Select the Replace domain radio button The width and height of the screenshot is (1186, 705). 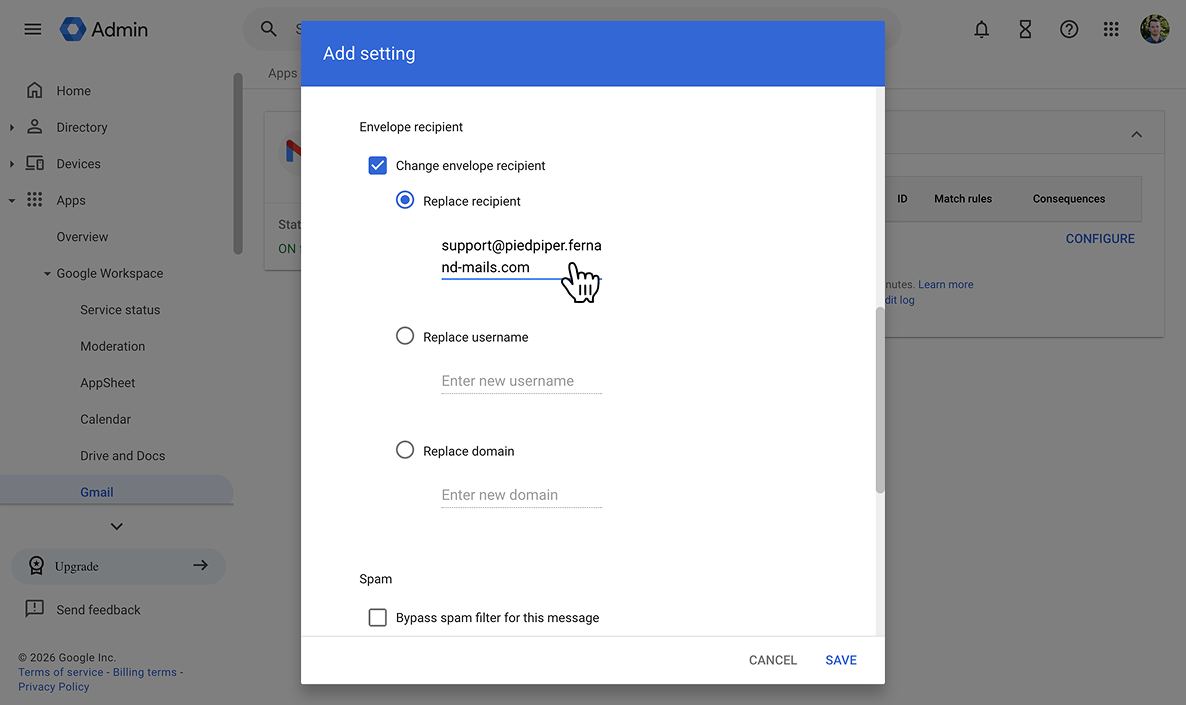(404, 449)
